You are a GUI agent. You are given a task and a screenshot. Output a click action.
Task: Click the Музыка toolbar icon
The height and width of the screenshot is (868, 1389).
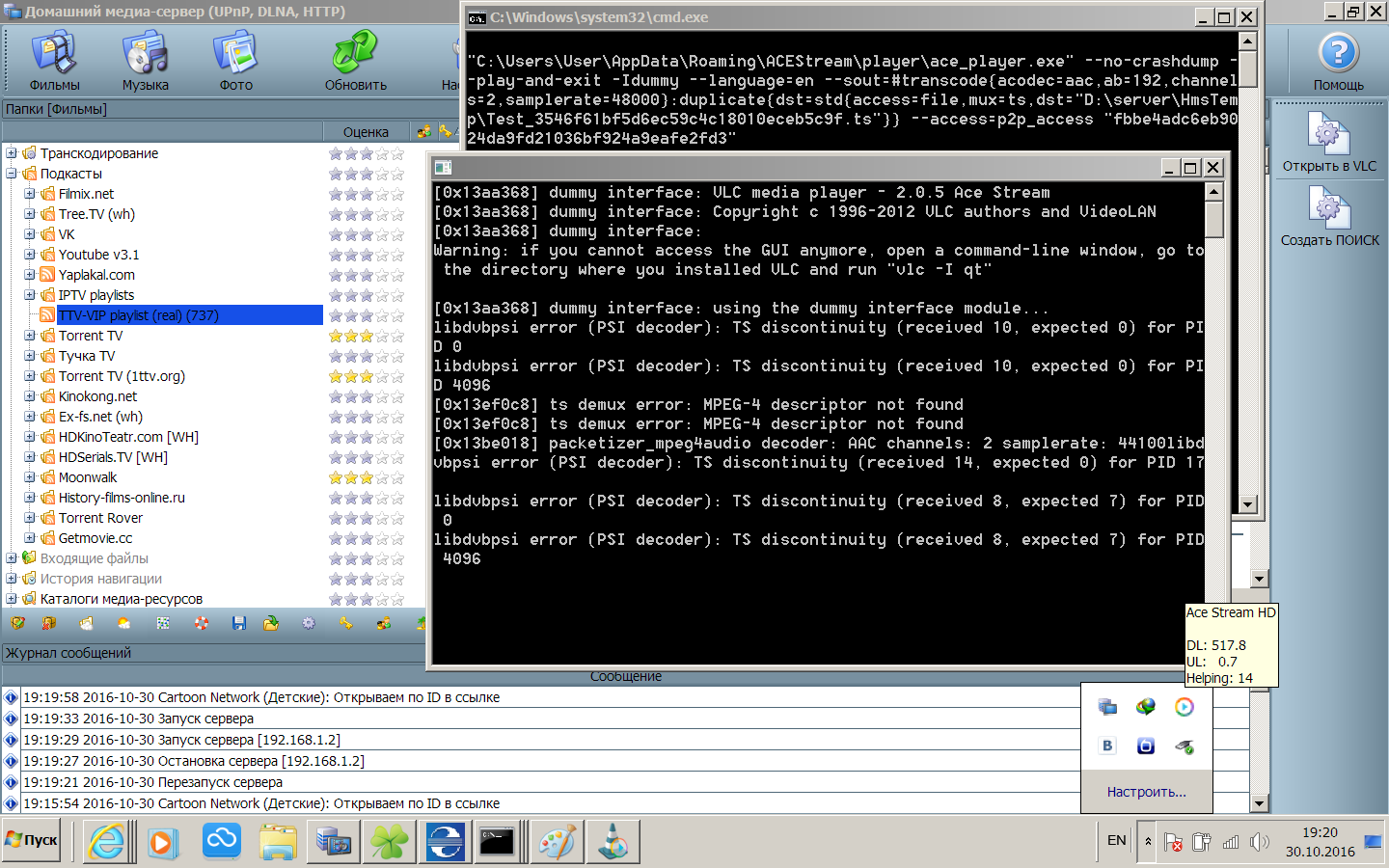coord(145,60)
